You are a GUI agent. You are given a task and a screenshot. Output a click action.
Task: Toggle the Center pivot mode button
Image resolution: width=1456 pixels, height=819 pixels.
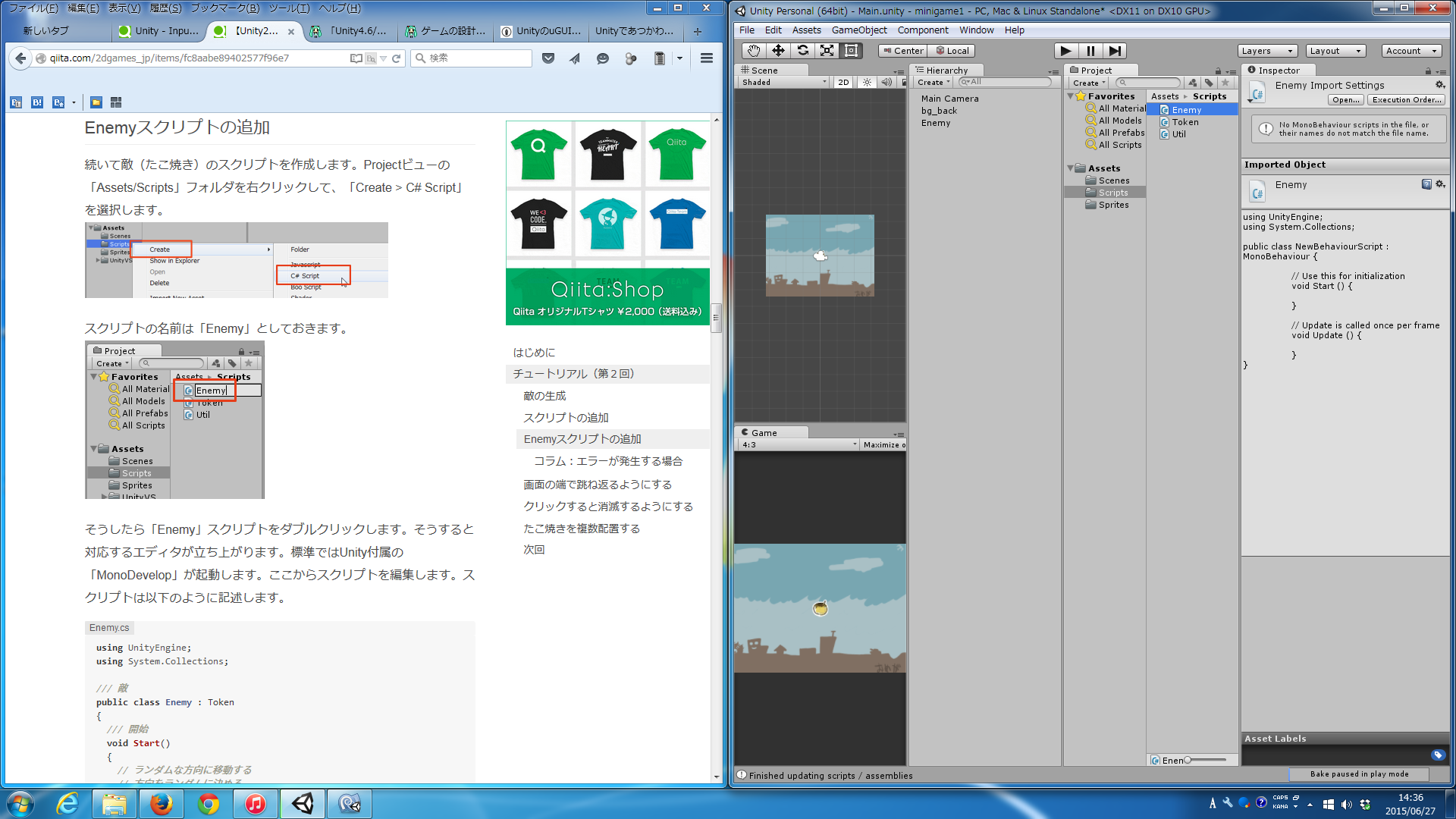pos(903,51)
